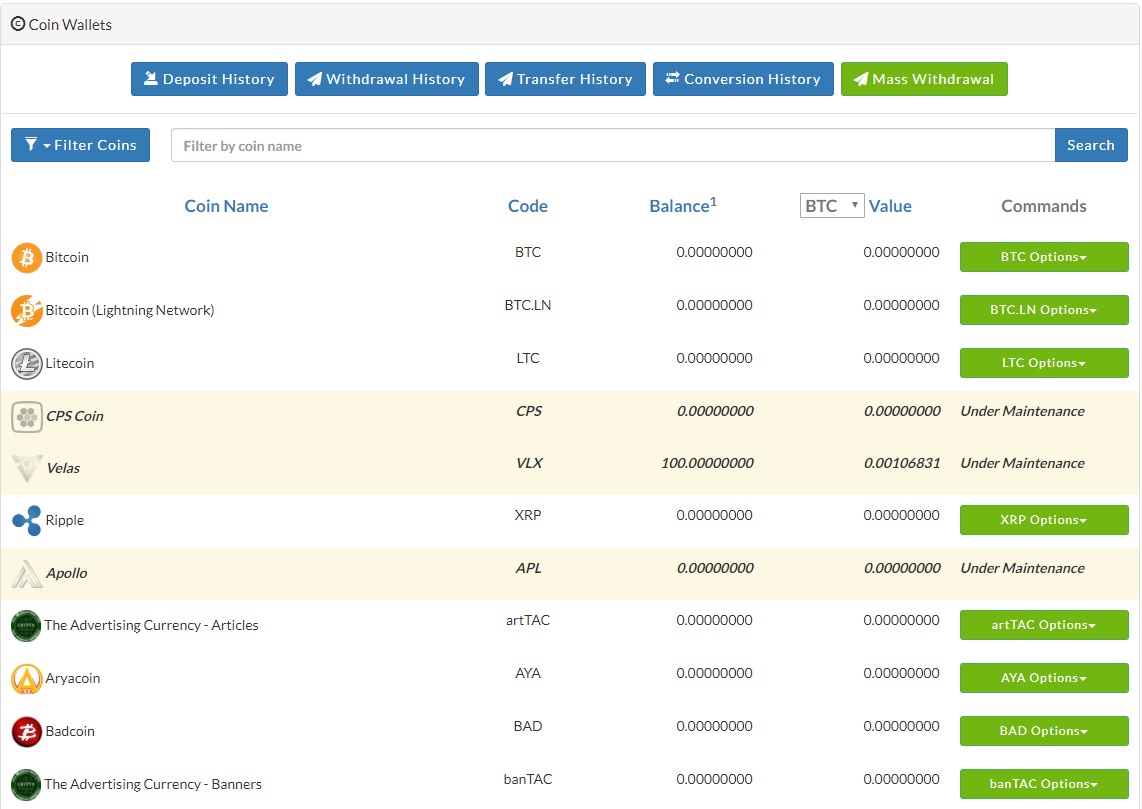
Task: Expand LTC Options menu
Action: [x=1044, y=363]
